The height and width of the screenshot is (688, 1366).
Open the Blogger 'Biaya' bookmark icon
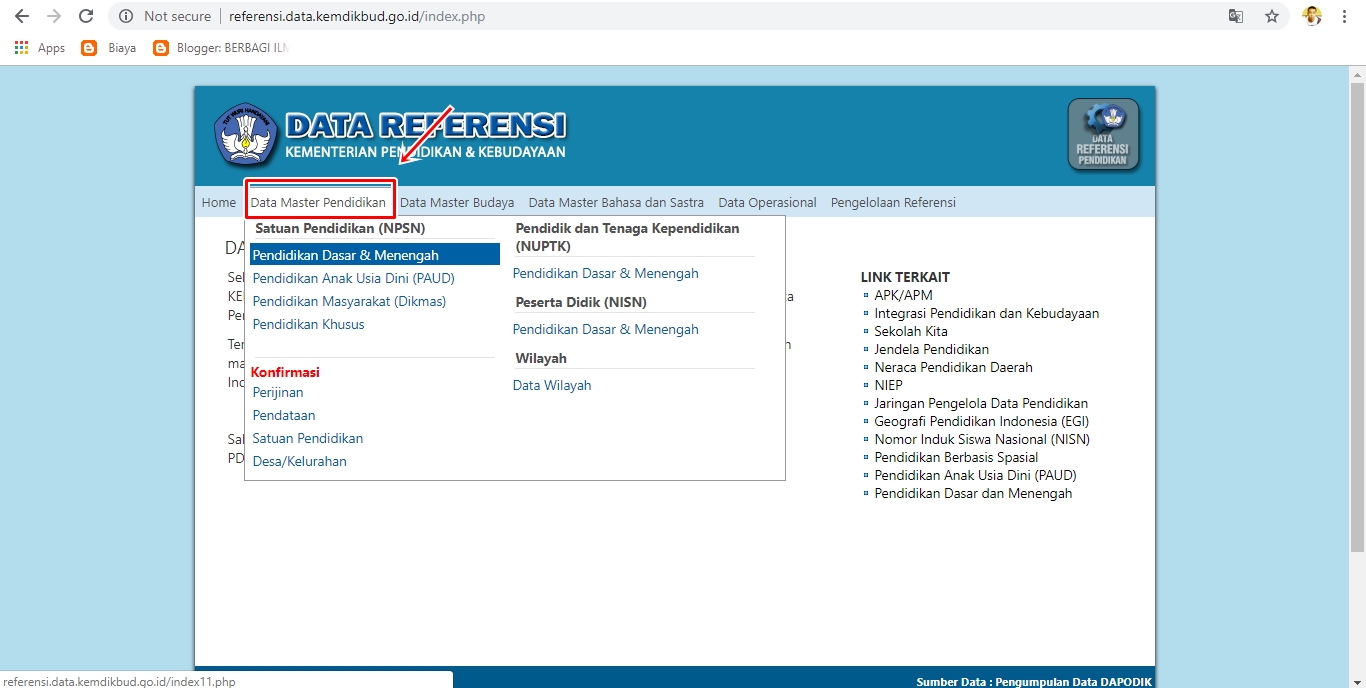89,47
